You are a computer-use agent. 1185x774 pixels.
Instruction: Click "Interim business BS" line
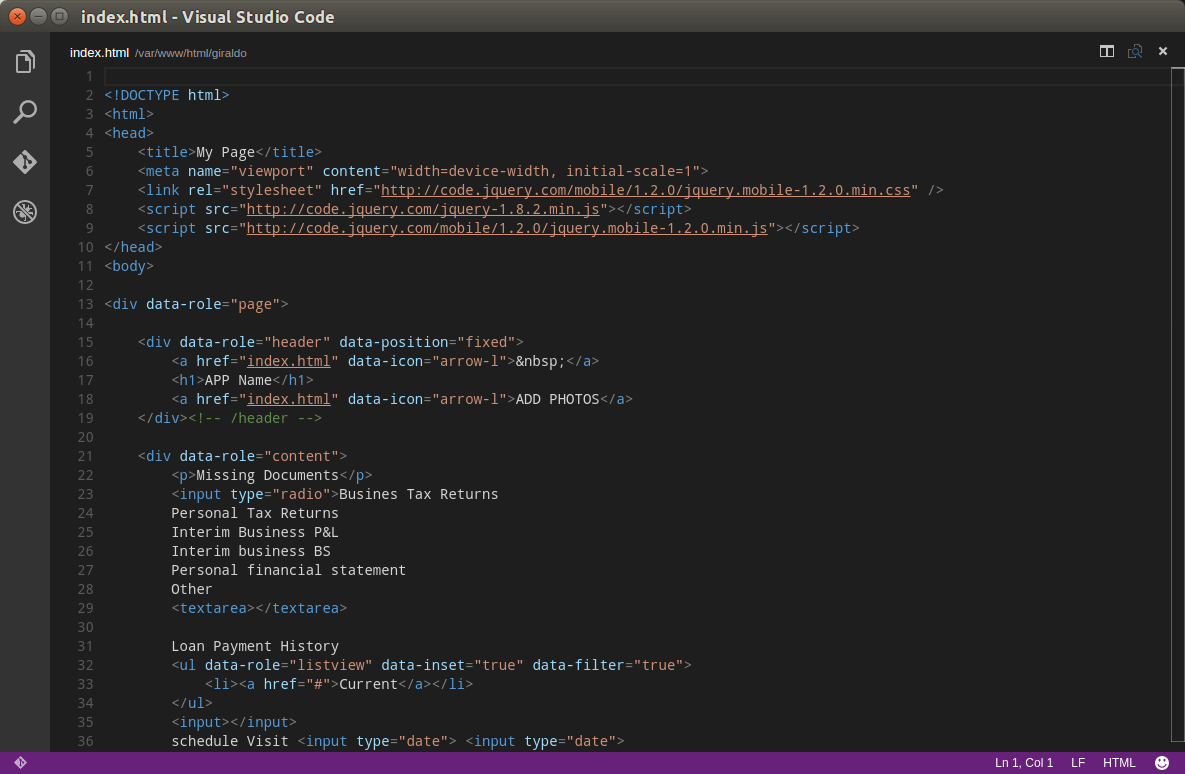tap(251, 551)
